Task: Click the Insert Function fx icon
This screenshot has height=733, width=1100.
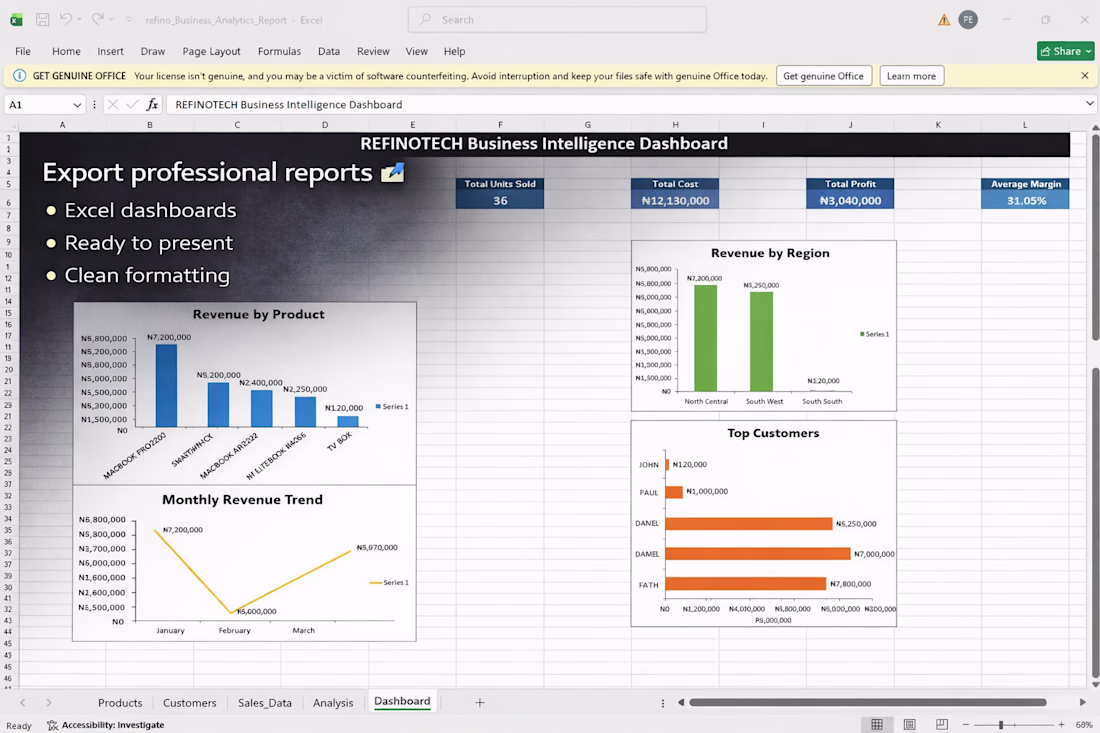Action: pyautogui.click(x=152, y=105)
